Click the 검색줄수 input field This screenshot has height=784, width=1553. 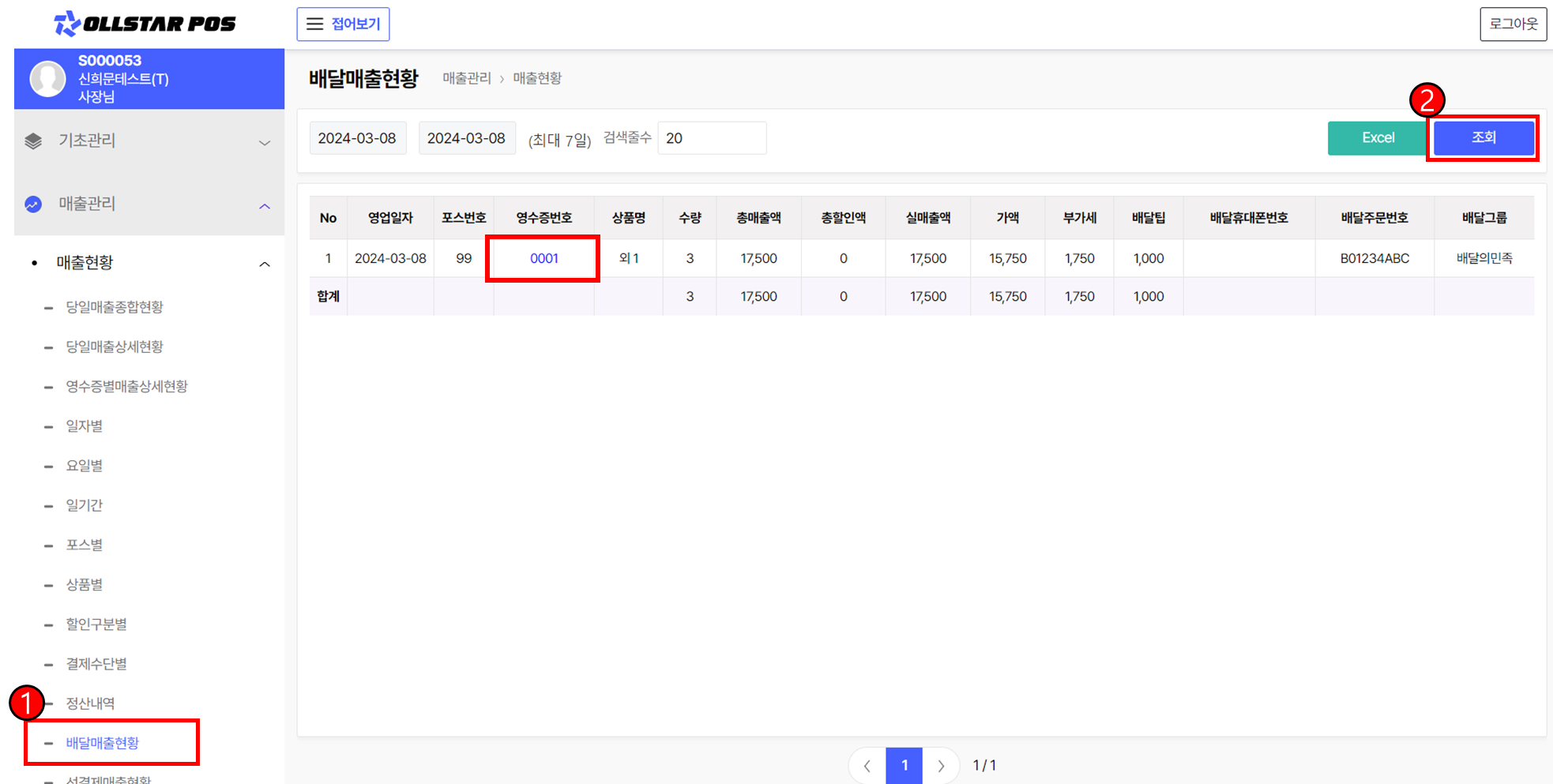point(711,138)
